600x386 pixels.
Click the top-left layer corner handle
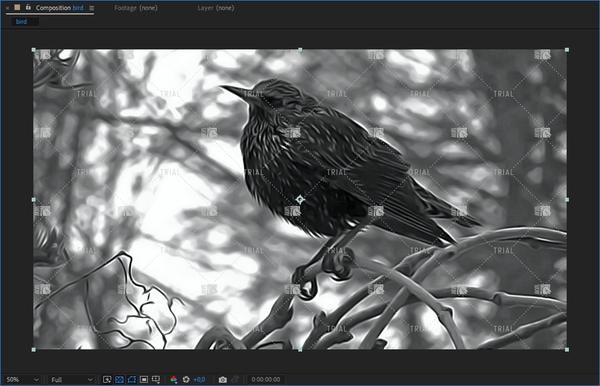34,50
